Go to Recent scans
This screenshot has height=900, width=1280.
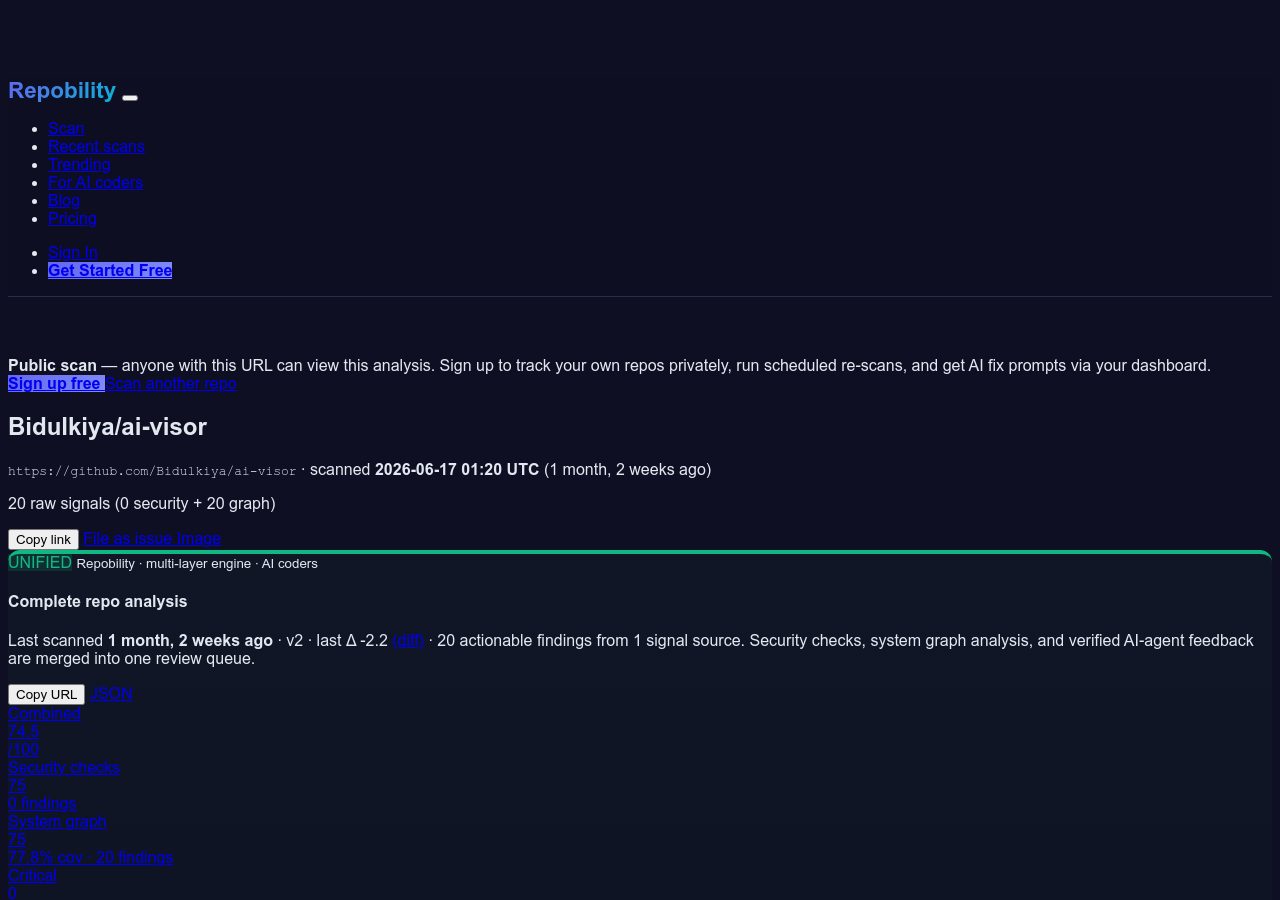pos(96,146)
